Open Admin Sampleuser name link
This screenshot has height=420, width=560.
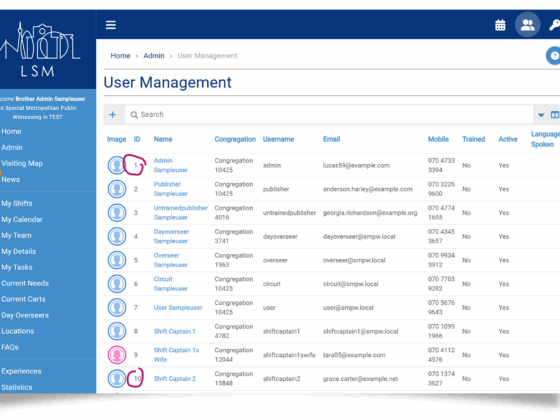click(171, 165)
